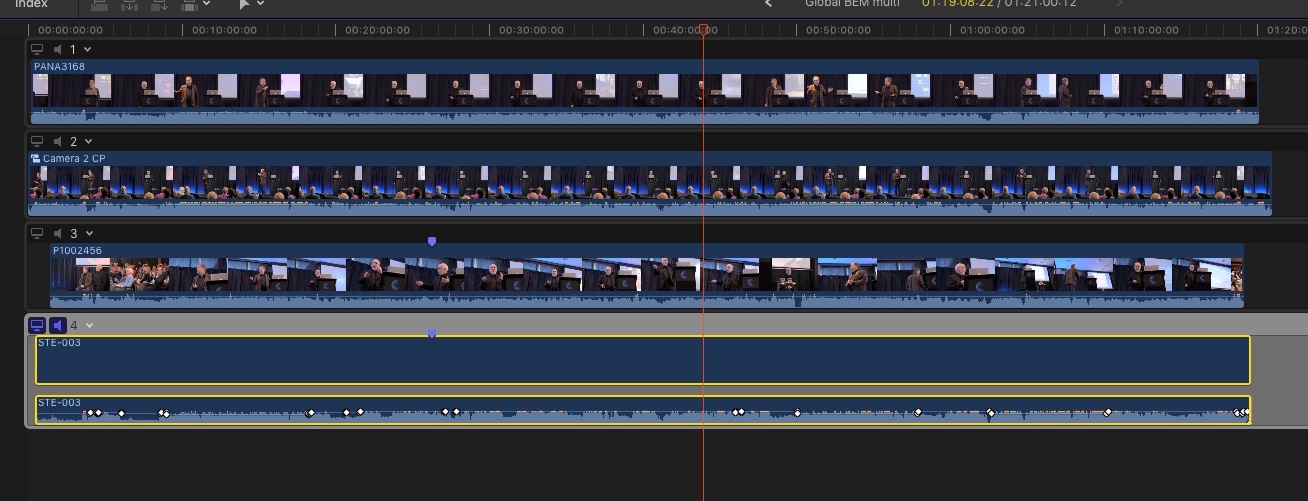Open the edit mode dropdown beside overwrite icon
This screenshot has height=501, width=1308.
206,4
